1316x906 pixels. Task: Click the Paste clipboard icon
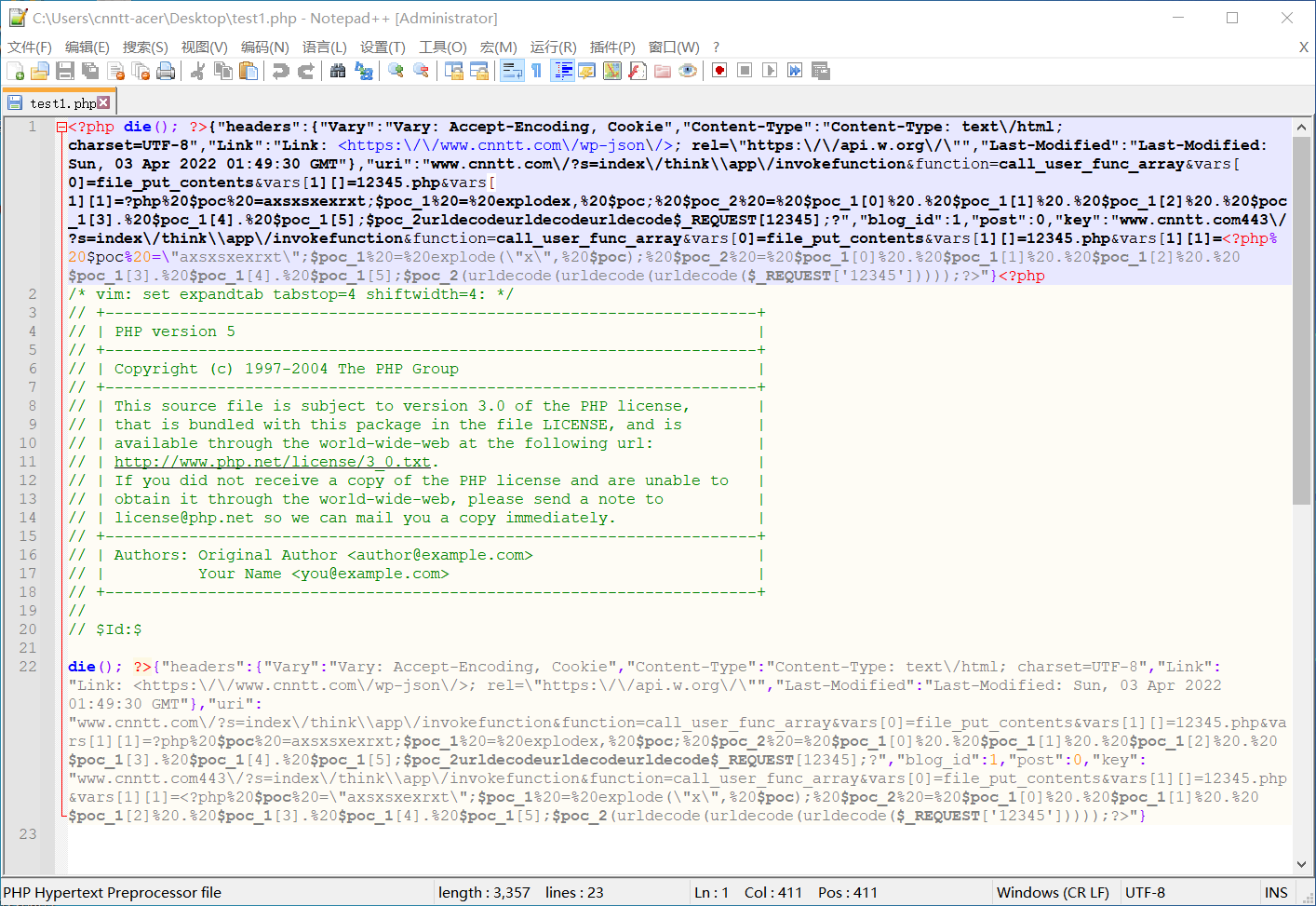click(x=248, y=71)
